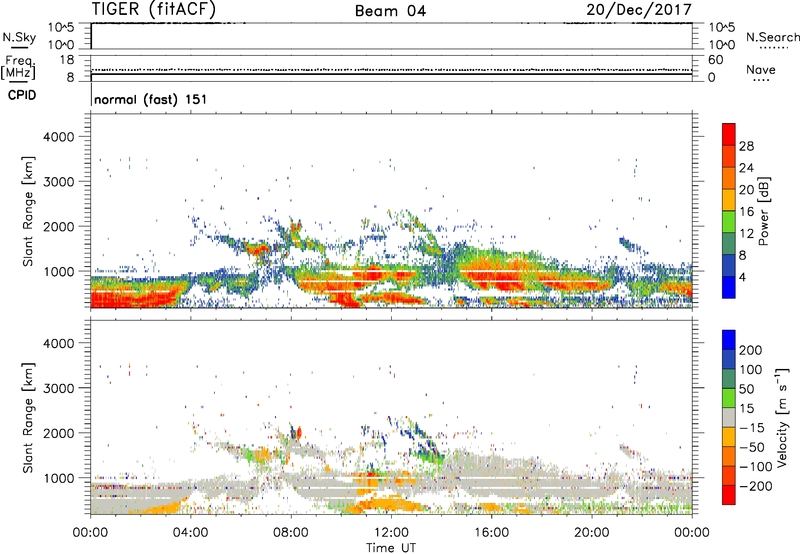Click the 3000 km tick in velocity panel

59,388
